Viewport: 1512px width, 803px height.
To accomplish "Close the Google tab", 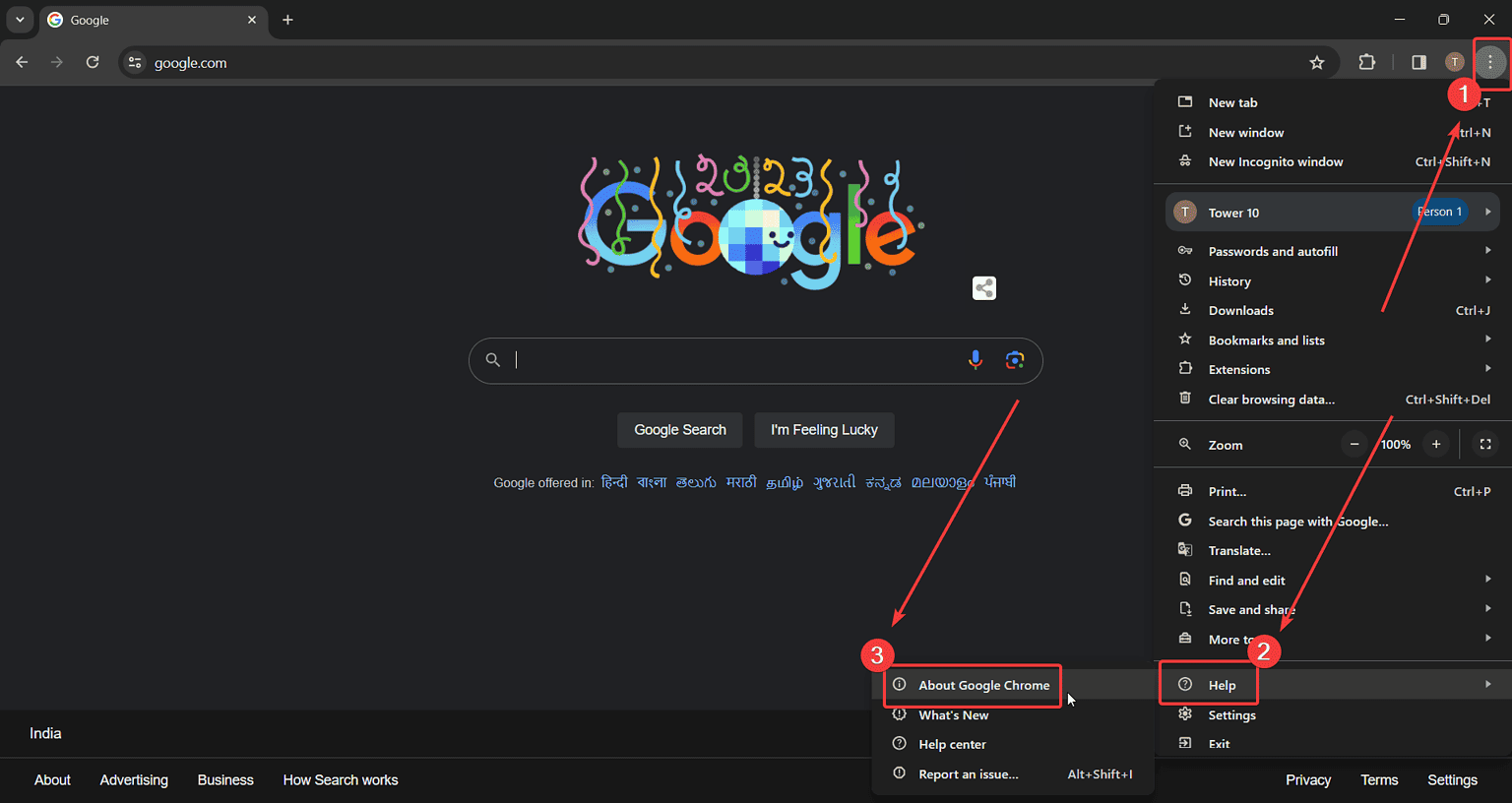I will pos(252,20).
